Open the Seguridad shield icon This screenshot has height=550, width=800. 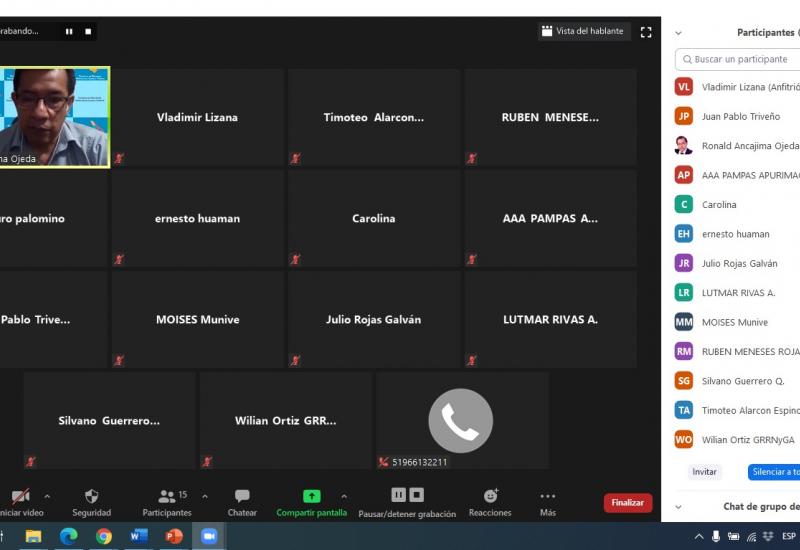click(x=91, y=496)
